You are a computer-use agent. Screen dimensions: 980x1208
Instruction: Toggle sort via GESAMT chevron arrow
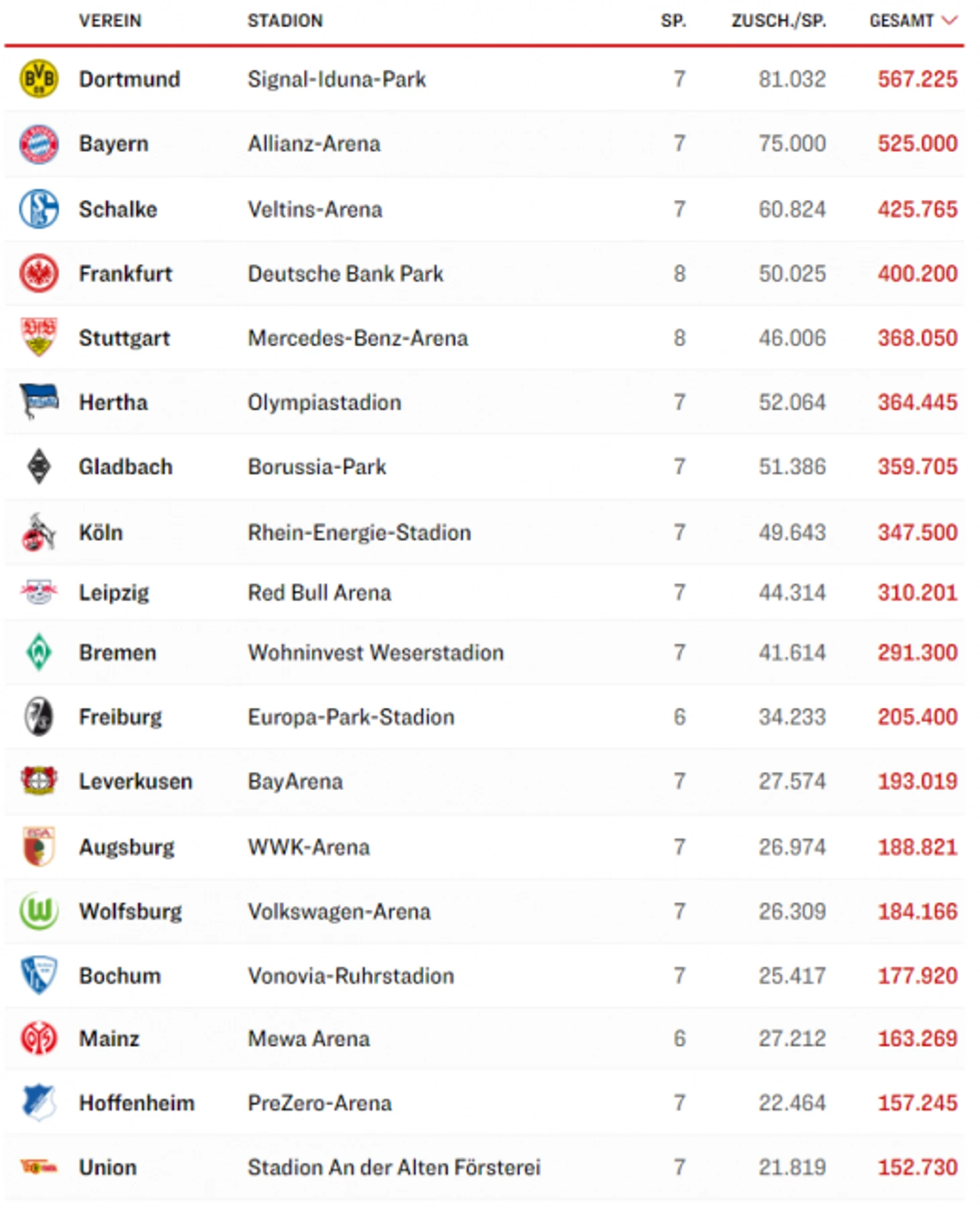[949, 21]
